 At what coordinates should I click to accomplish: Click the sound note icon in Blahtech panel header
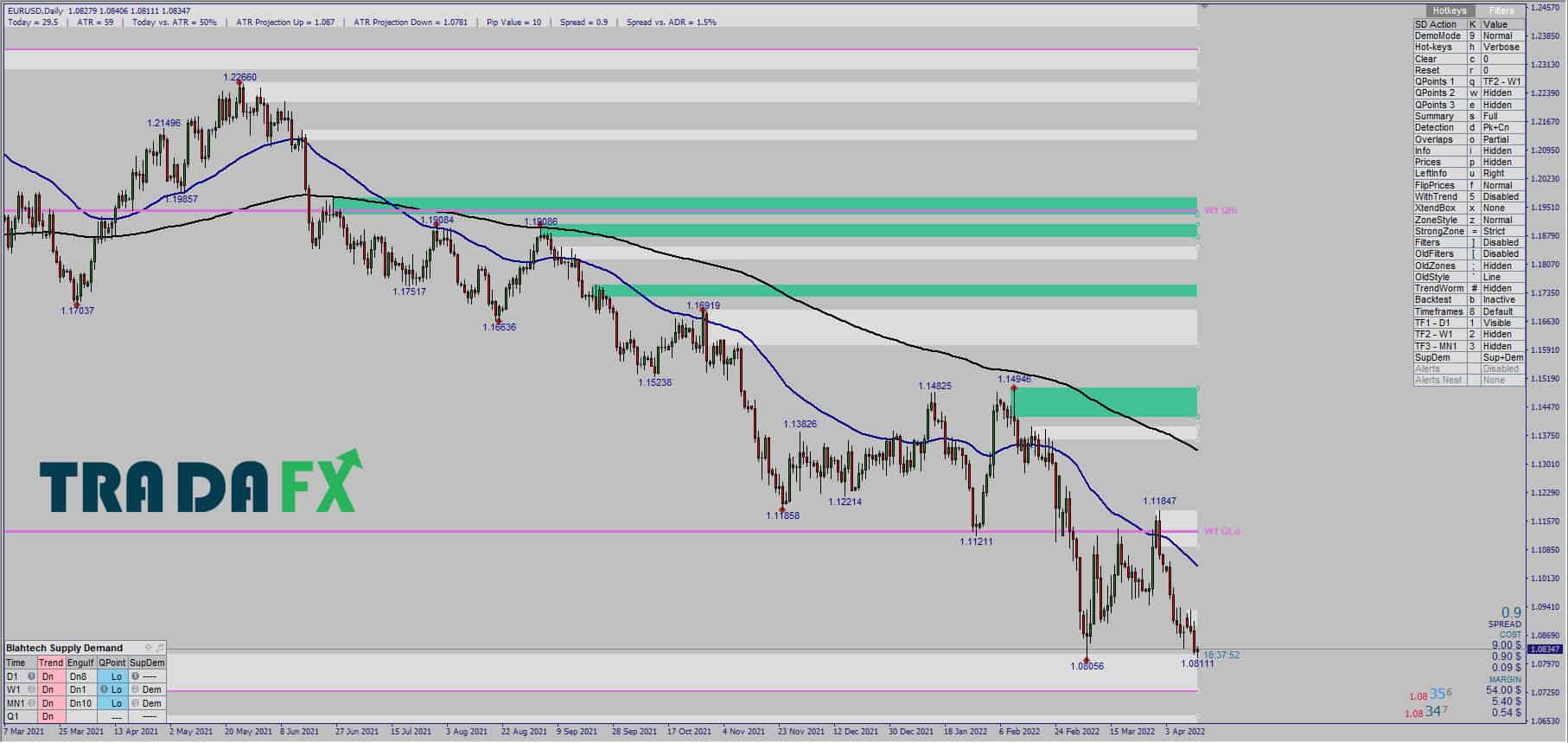click(x=160, y=648)
